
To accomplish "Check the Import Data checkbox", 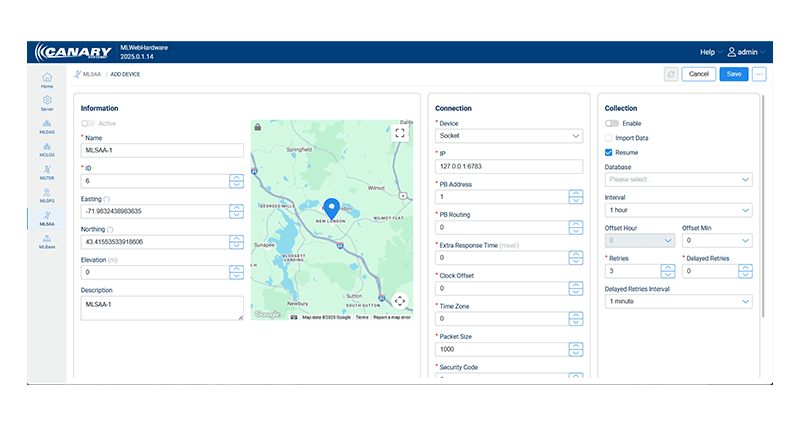I will point(608,138).
